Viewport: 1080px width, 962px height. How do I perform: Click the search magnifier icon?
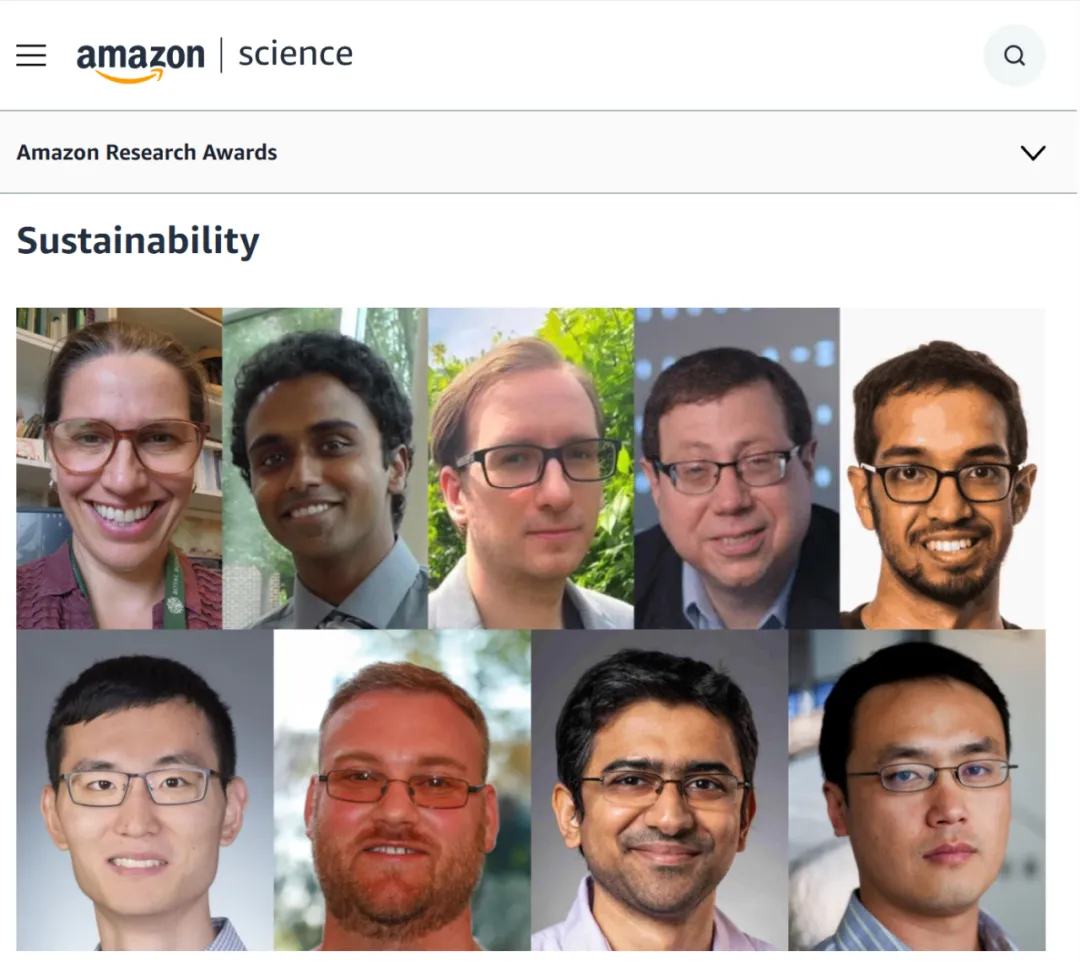[x=1014, y=55]
